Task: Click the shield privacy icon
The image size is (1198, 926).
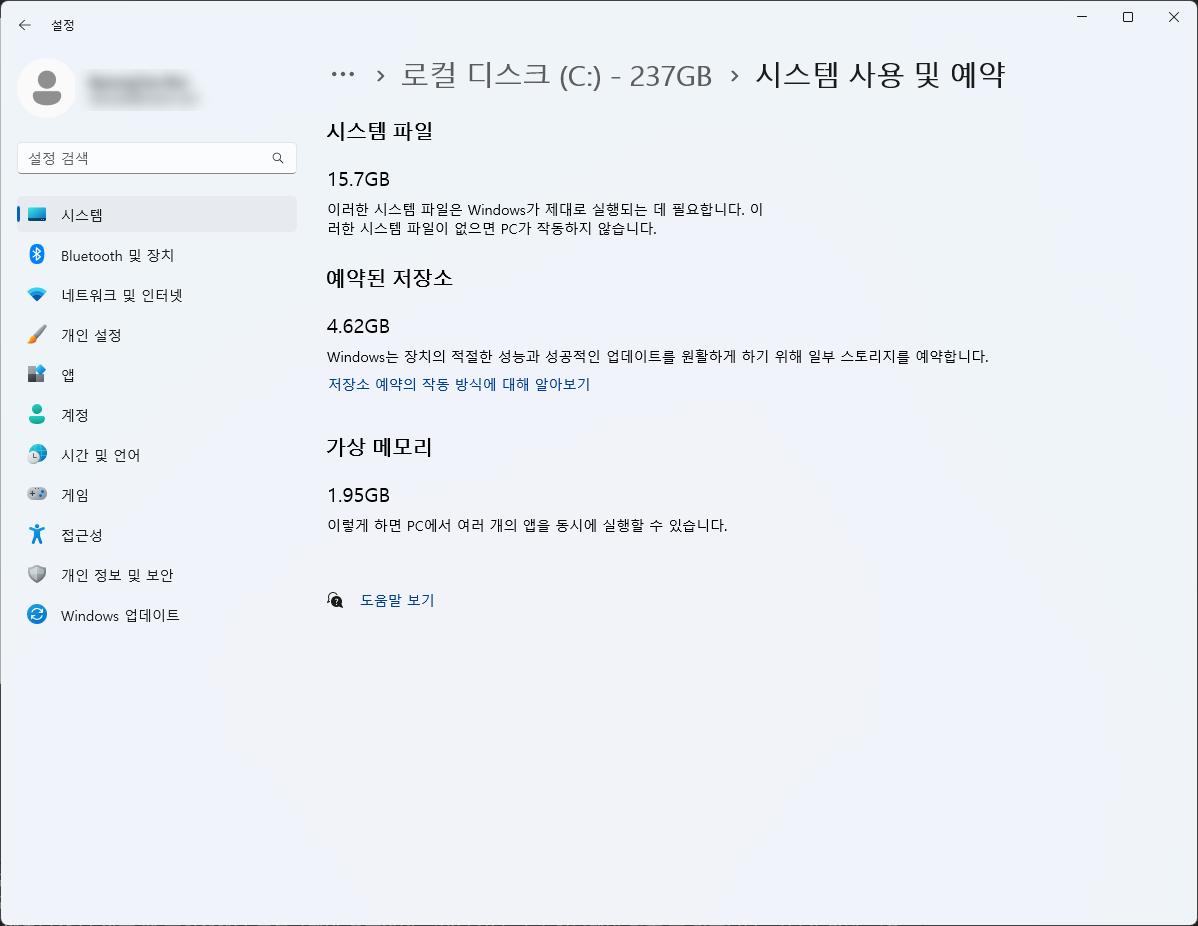Action: pos(37,575)
